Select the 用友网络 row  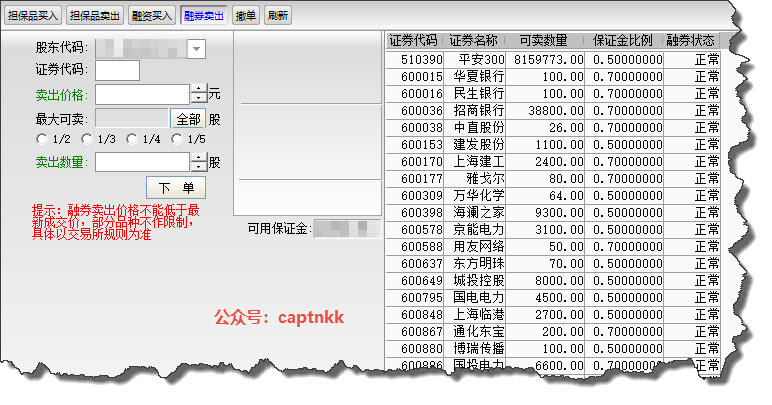[x=553, y=247]
